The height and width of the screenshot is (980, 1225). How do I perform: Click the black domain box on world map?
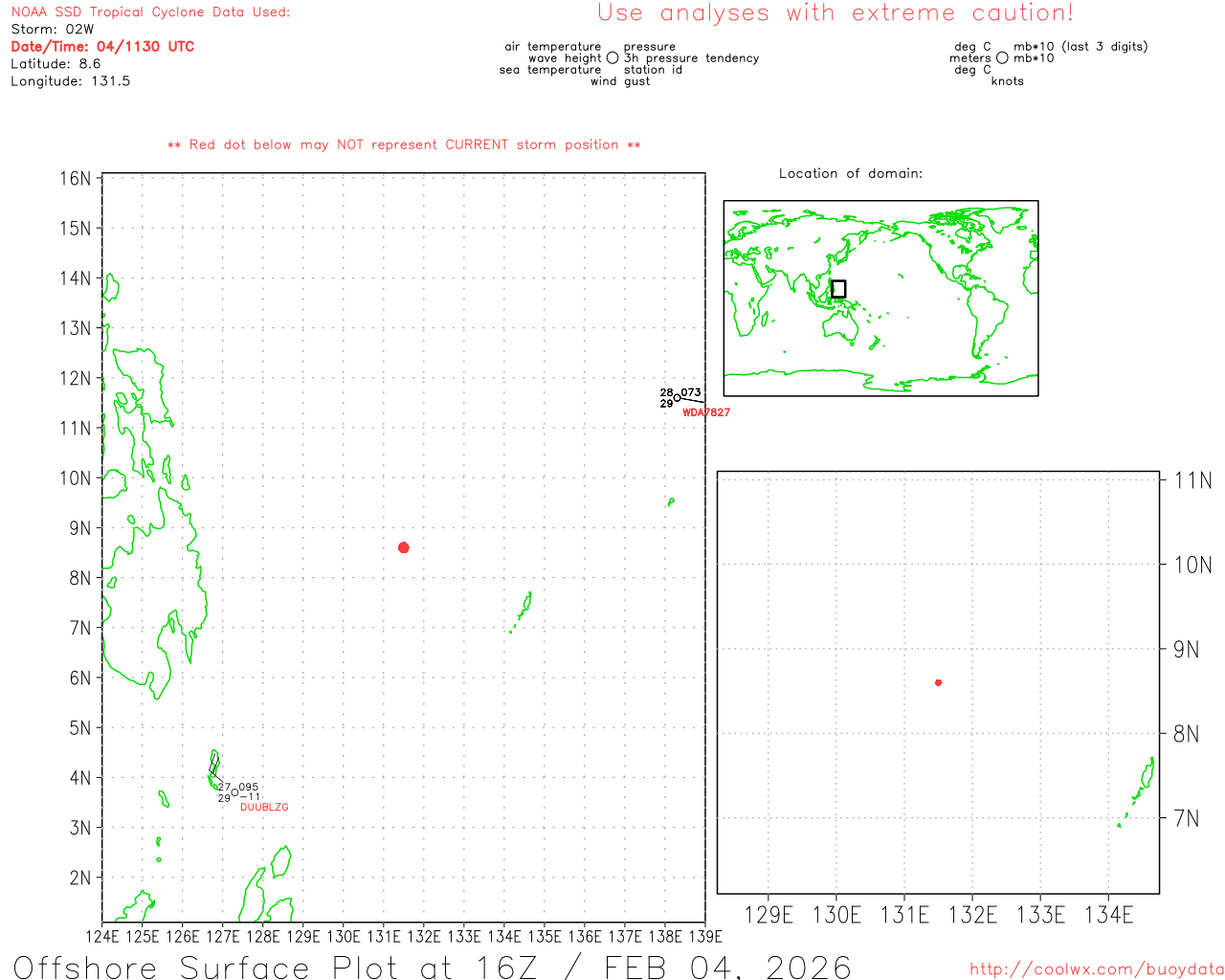tap(838, 289)
